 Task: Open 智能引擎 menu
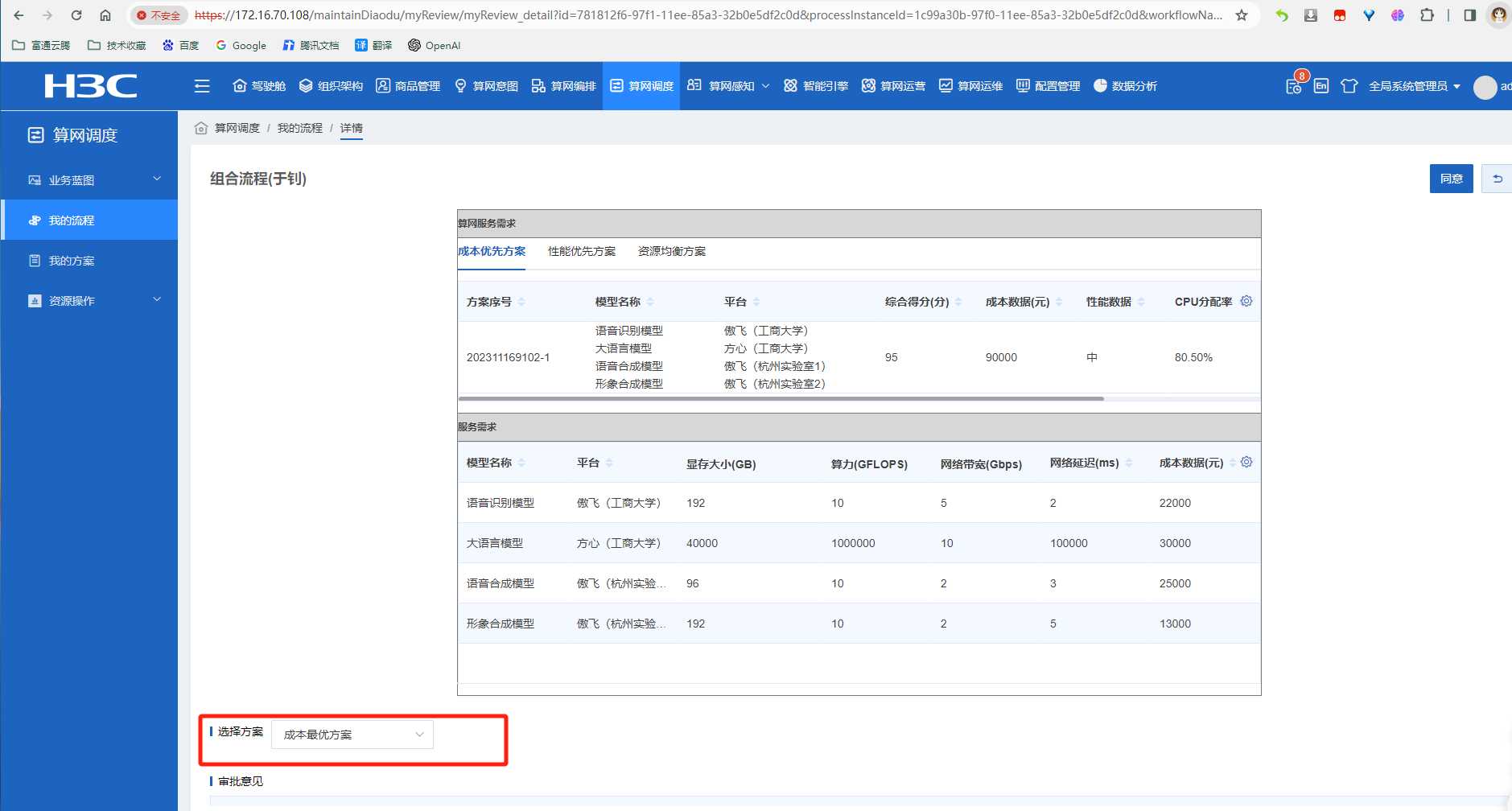pyautogui.click(x=816, y=86)
